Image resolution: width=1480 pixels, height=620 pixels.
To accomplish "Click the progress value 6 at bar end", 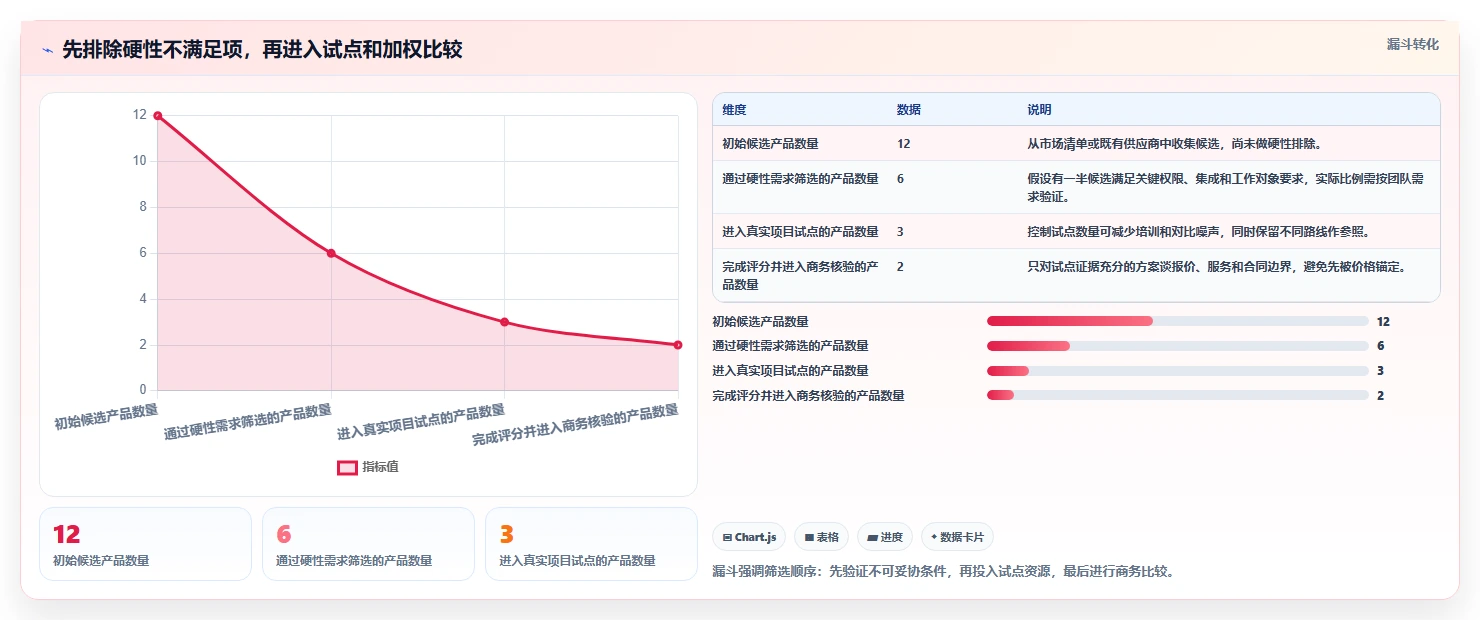I will tap(1380, 346).
